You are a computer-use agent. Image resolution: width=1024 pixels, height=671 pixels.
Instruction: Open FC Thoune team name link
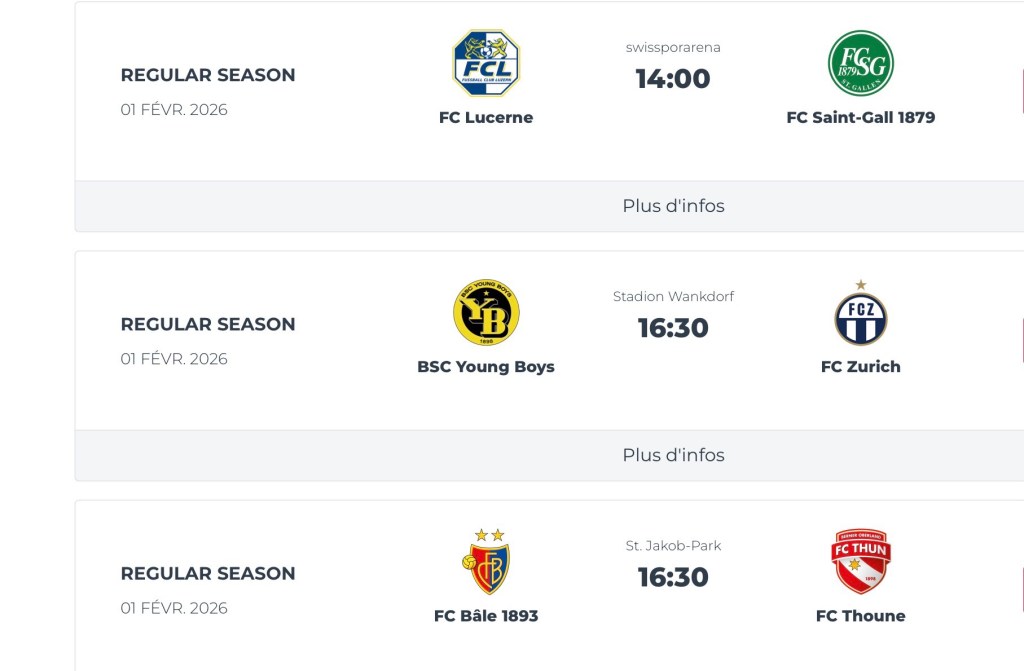point(860,616)
